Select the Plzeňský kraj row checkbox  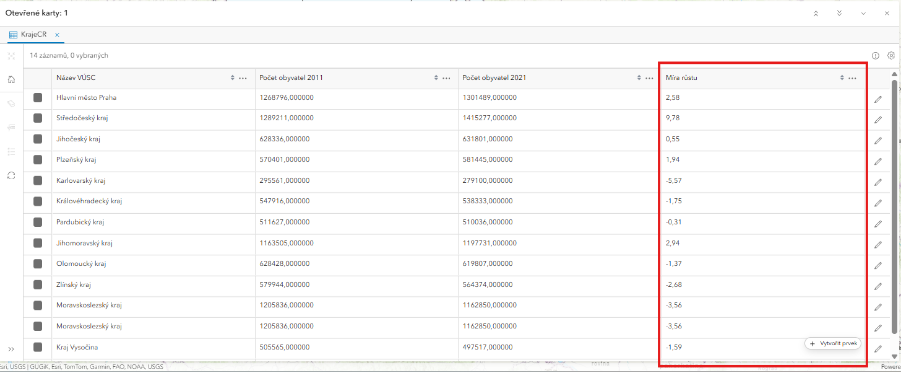[x=38, y=160]
